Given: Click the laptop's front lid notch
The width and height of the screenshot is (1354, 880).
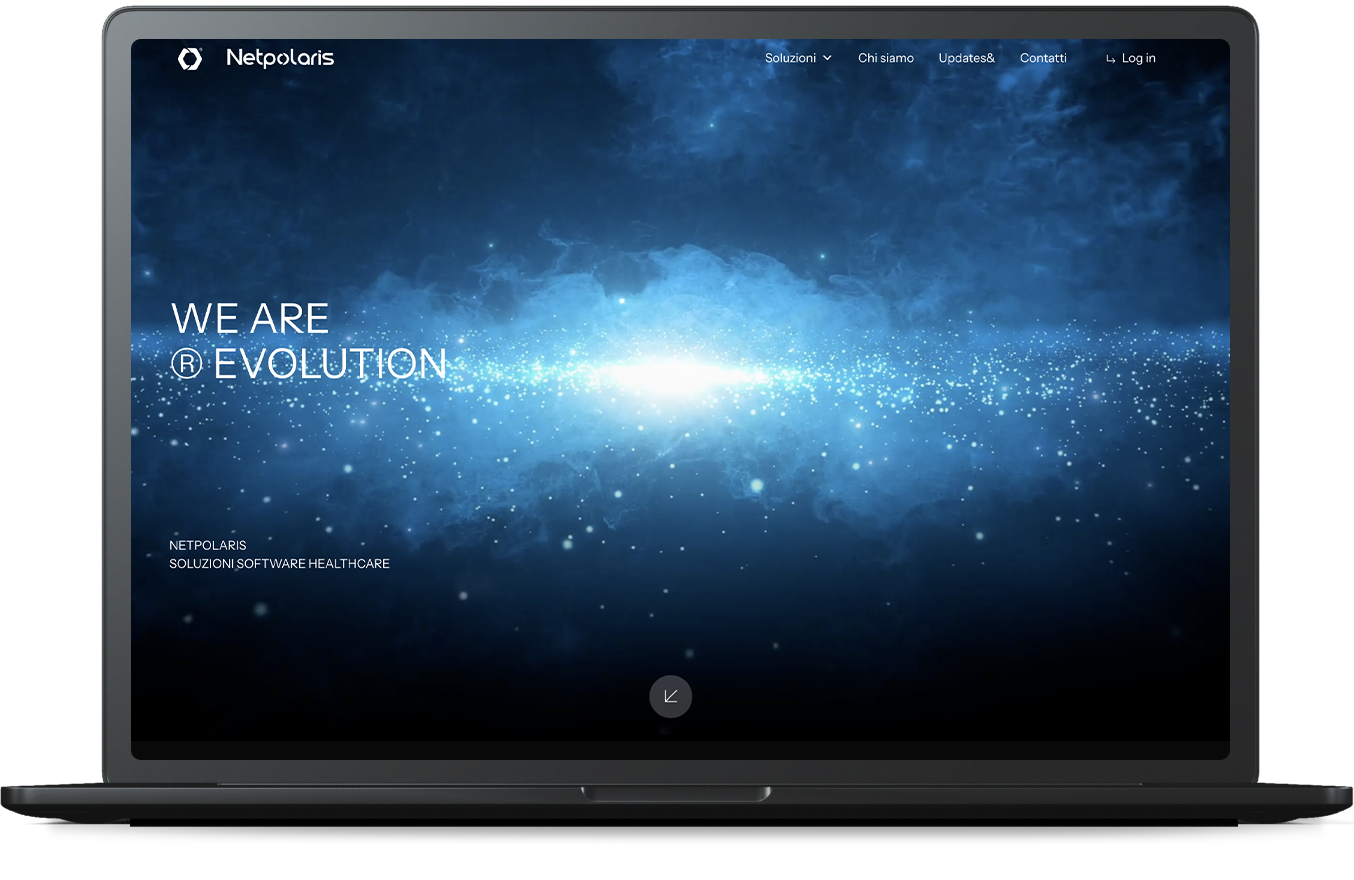Looking at the screenshot, I should (676, 794).
